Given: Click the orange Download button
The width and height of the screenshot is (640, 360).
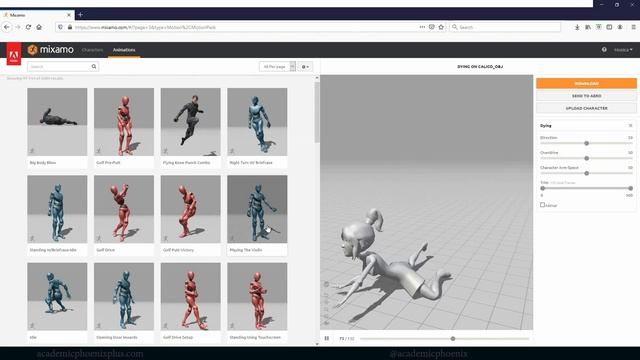Looking at the screenshot, I should (586, 83).
